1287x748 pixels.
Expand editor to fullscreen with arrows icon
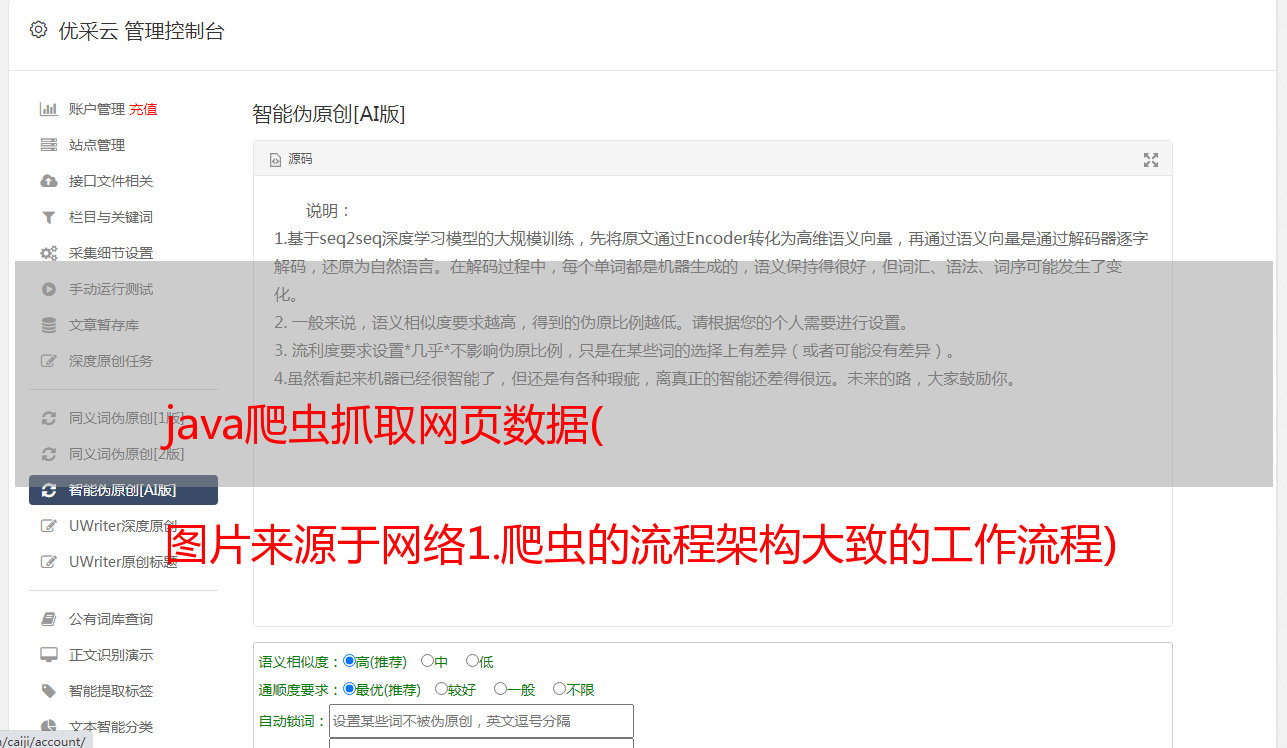coord(1151,160)
